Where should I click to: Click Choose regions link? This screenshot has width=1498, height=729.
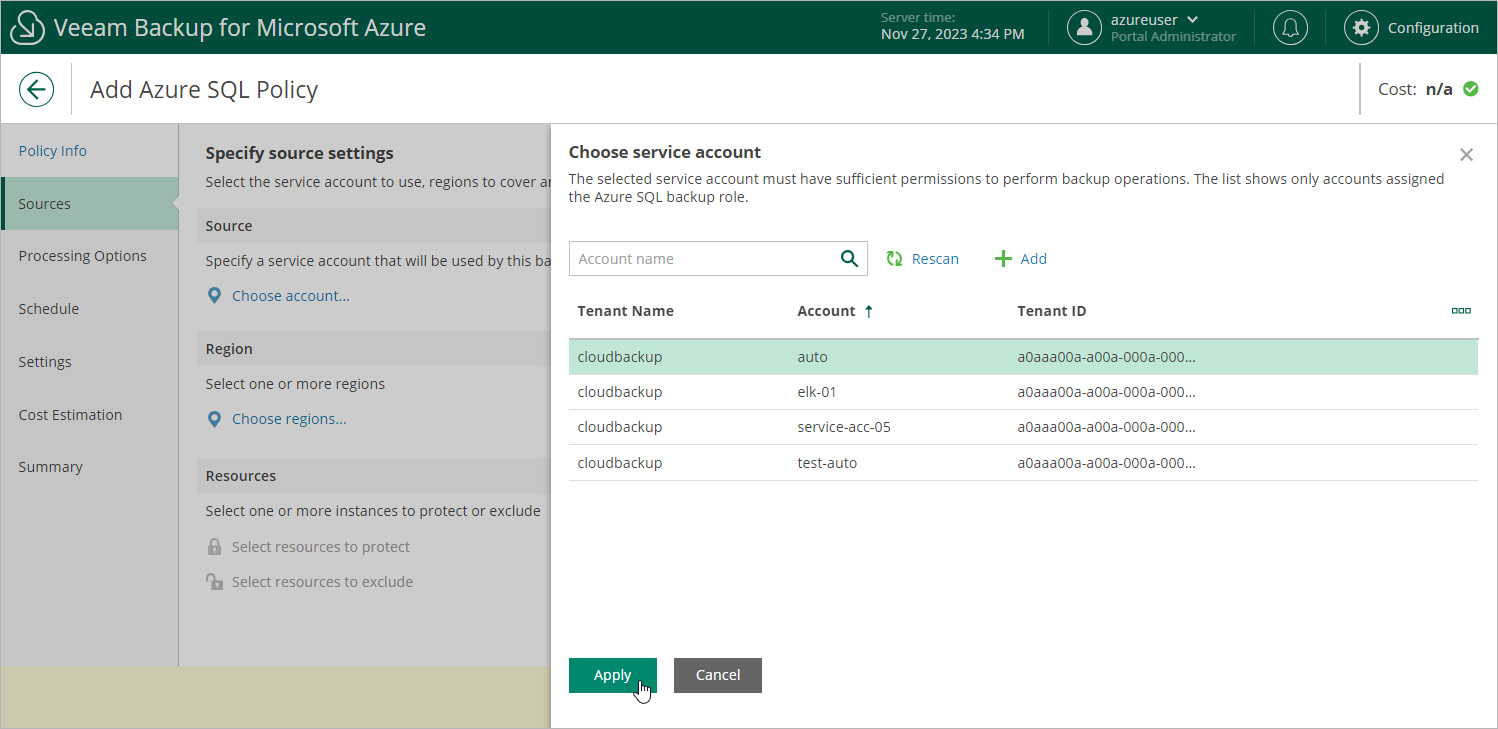[x=289, y=419]
